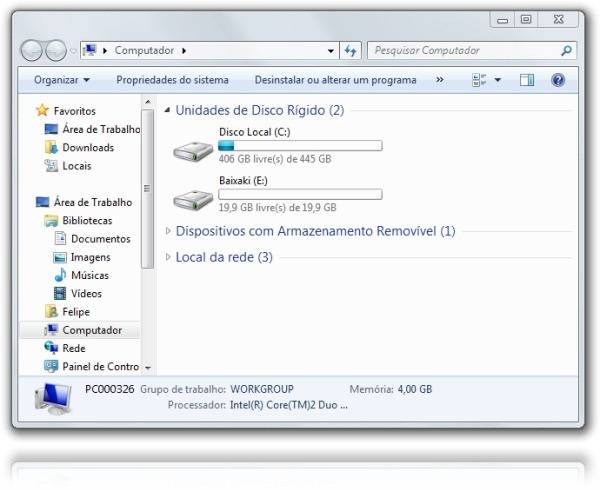Viewport: 600px width, 490px height.
Task: Click the PC icon in details pane
Action: pyautogui.click(x=53, y=399)
